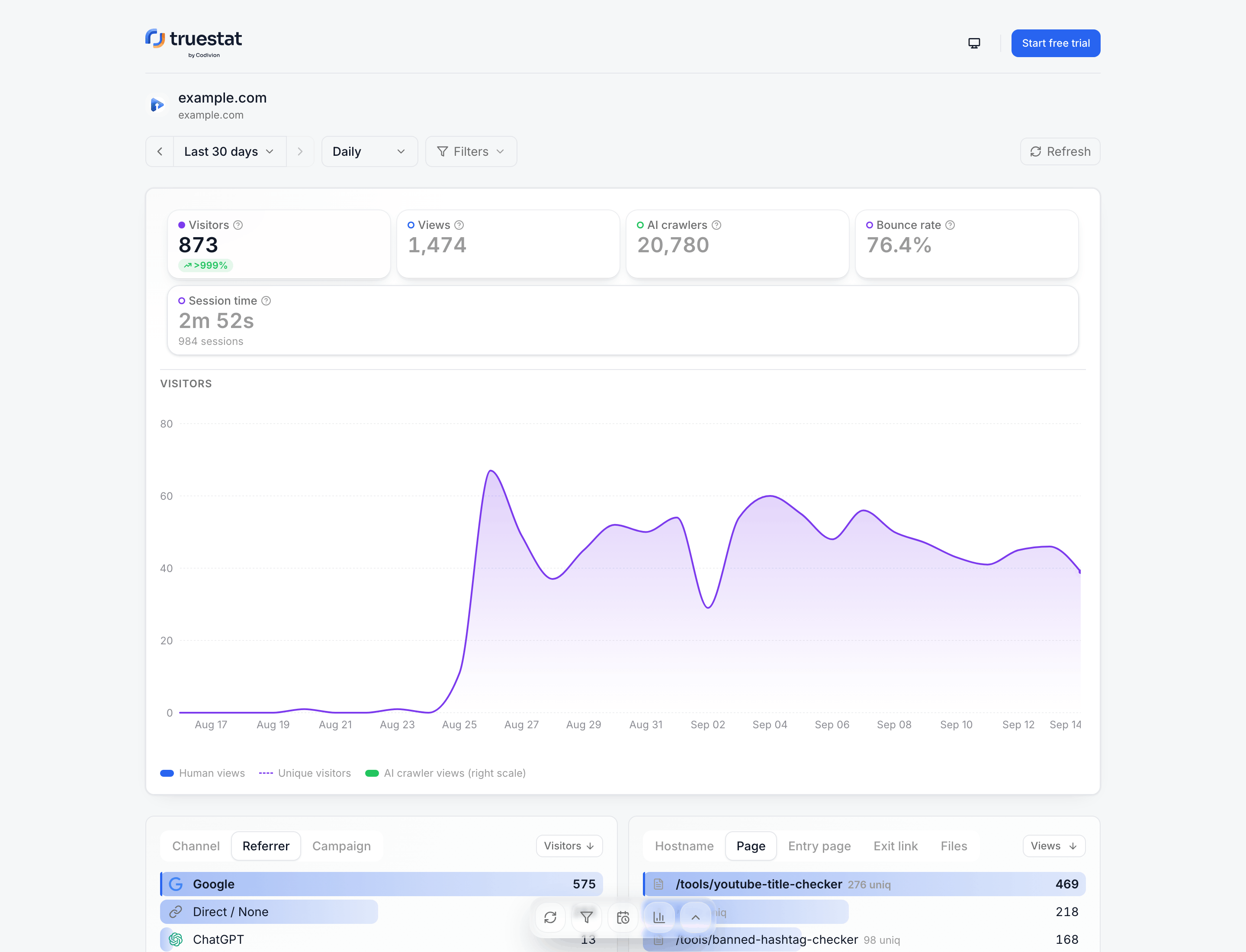Click the truestat logo
Viewport: 1246px width, 952px height.
193,43
